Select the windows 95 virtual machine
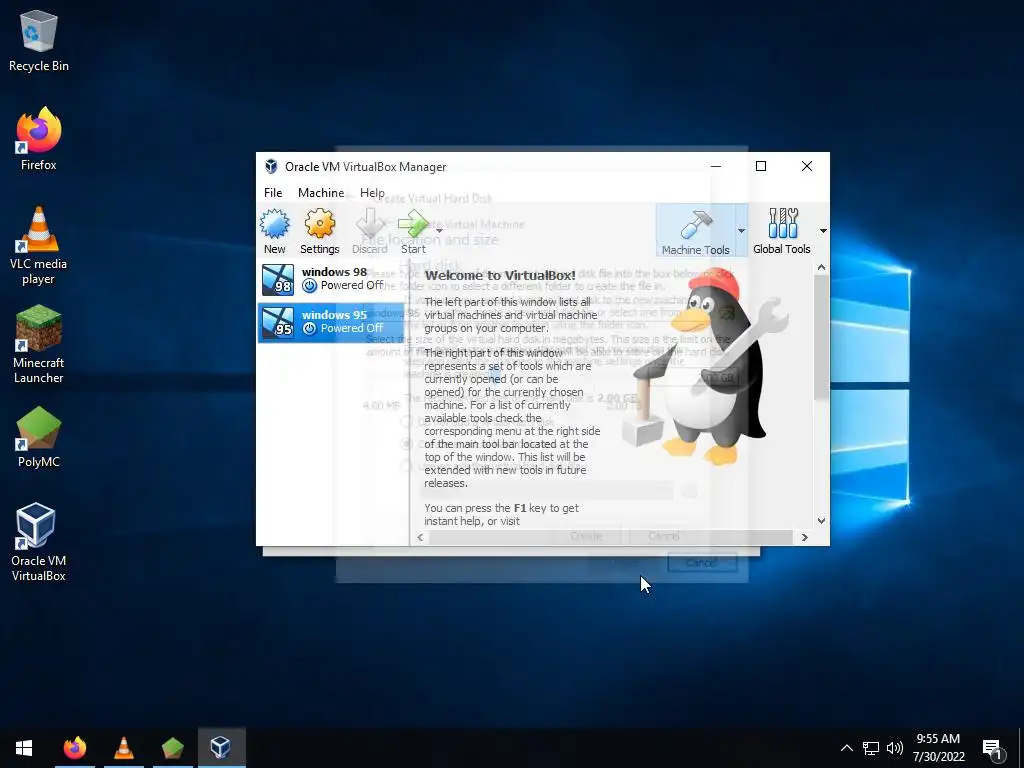Image resolution: width=1024 pixels, height=768 pixels. point(332,322)
